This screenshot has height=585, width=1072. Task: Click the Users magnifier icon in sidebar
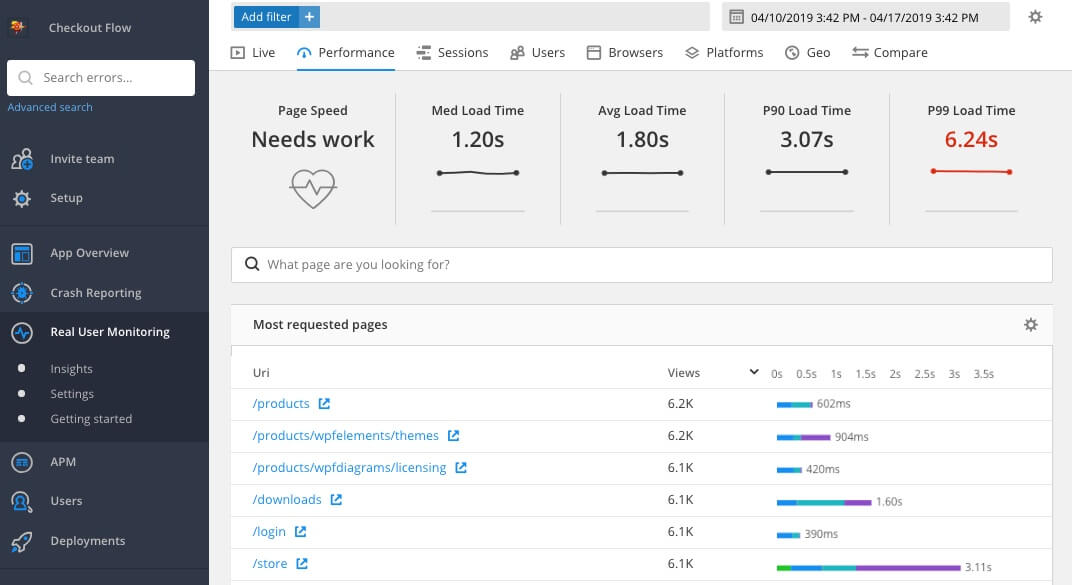click(x=22, y=502)
